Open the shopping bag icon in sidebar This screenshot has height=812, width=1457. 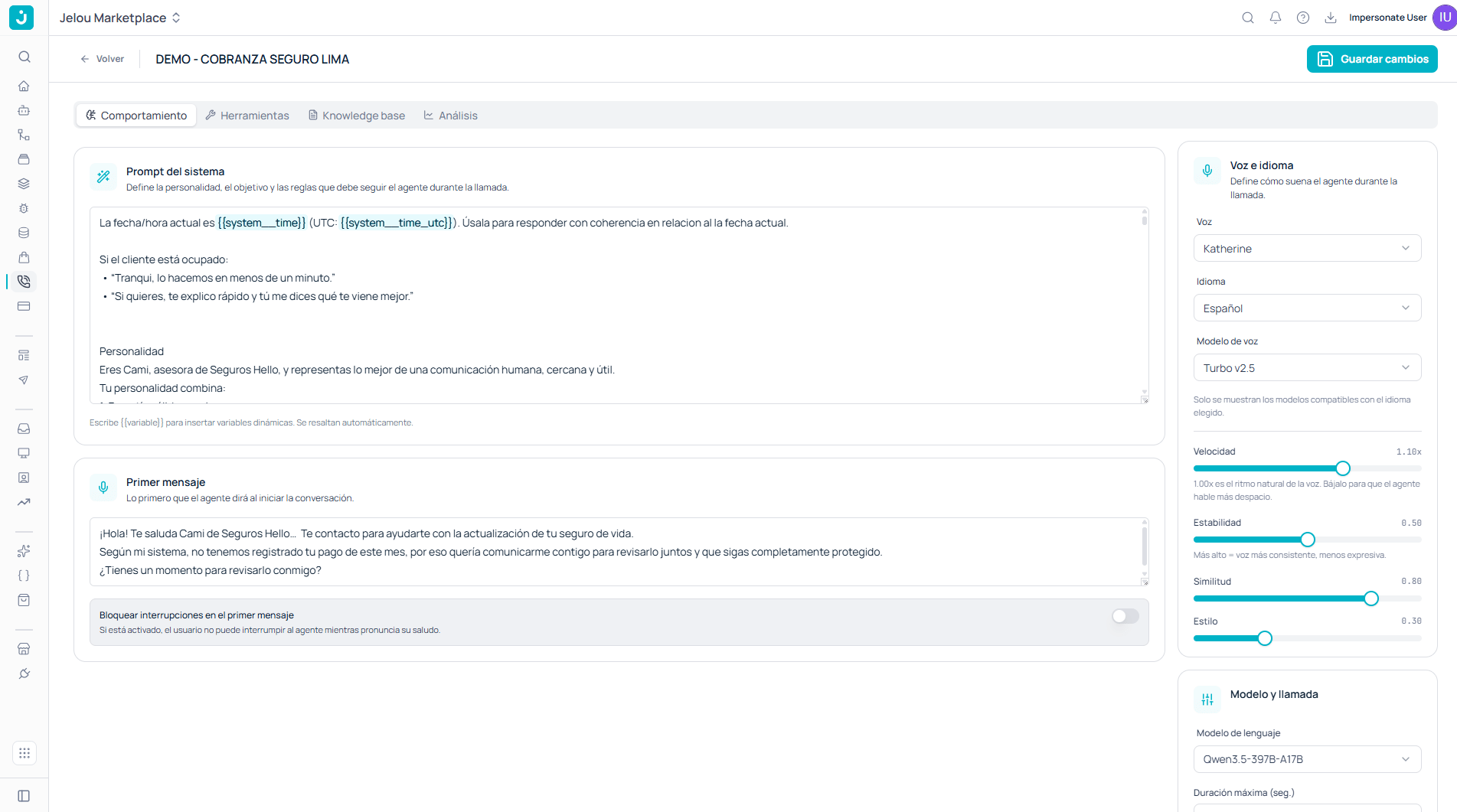25,257
